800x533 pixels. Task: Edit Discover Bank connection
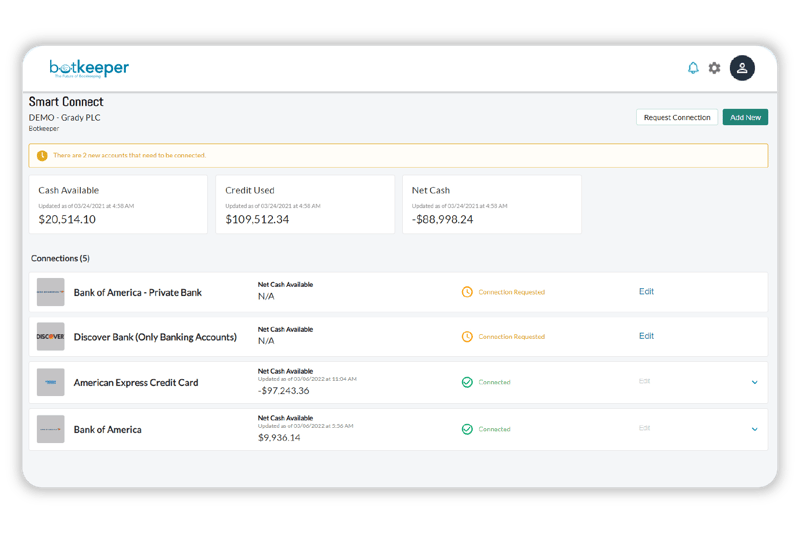[646, 336]
